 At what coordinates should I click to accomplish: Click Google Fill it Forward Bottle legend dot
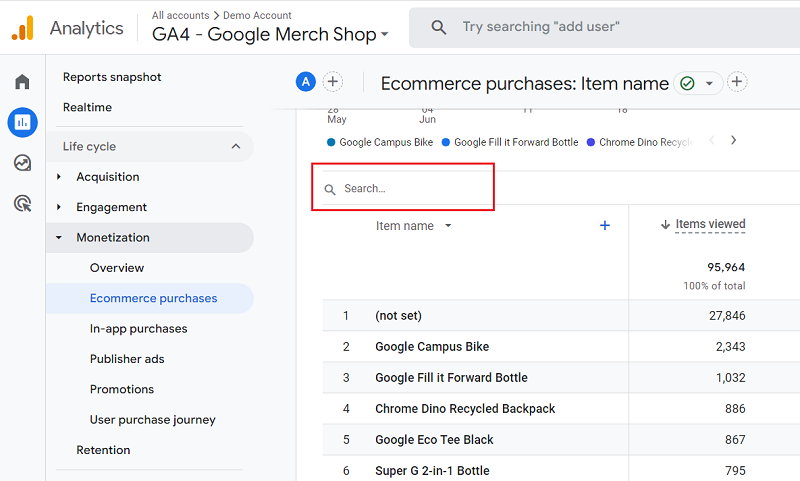[x=446, y=142]
